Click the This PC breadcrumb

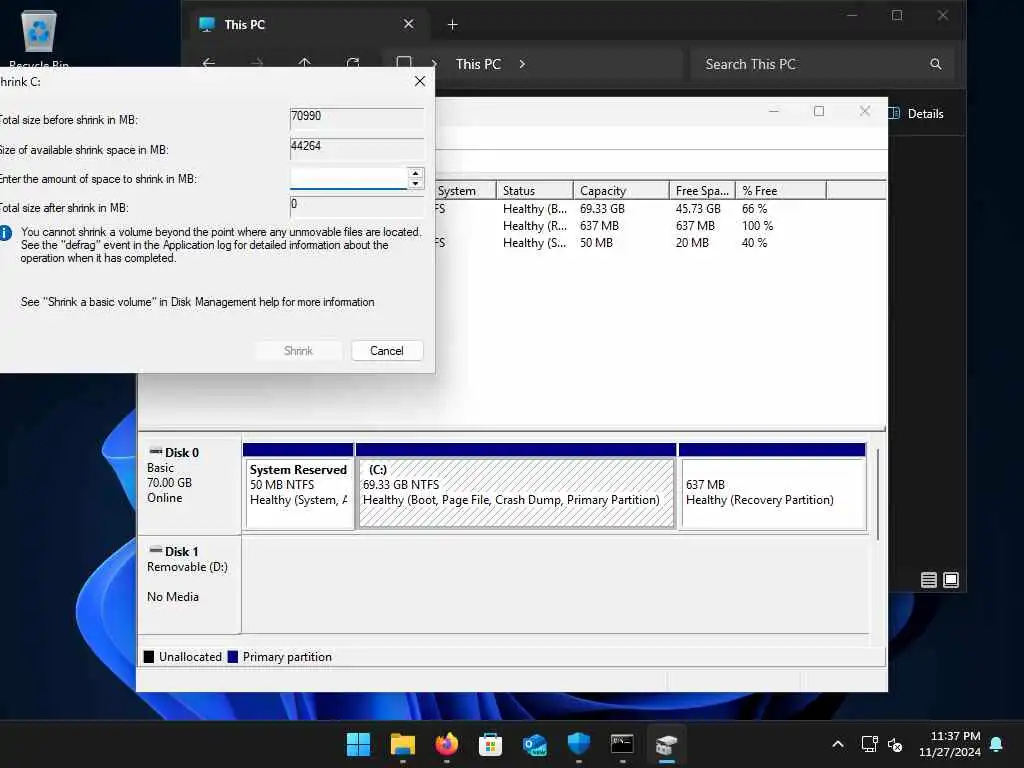click(479, 64)
